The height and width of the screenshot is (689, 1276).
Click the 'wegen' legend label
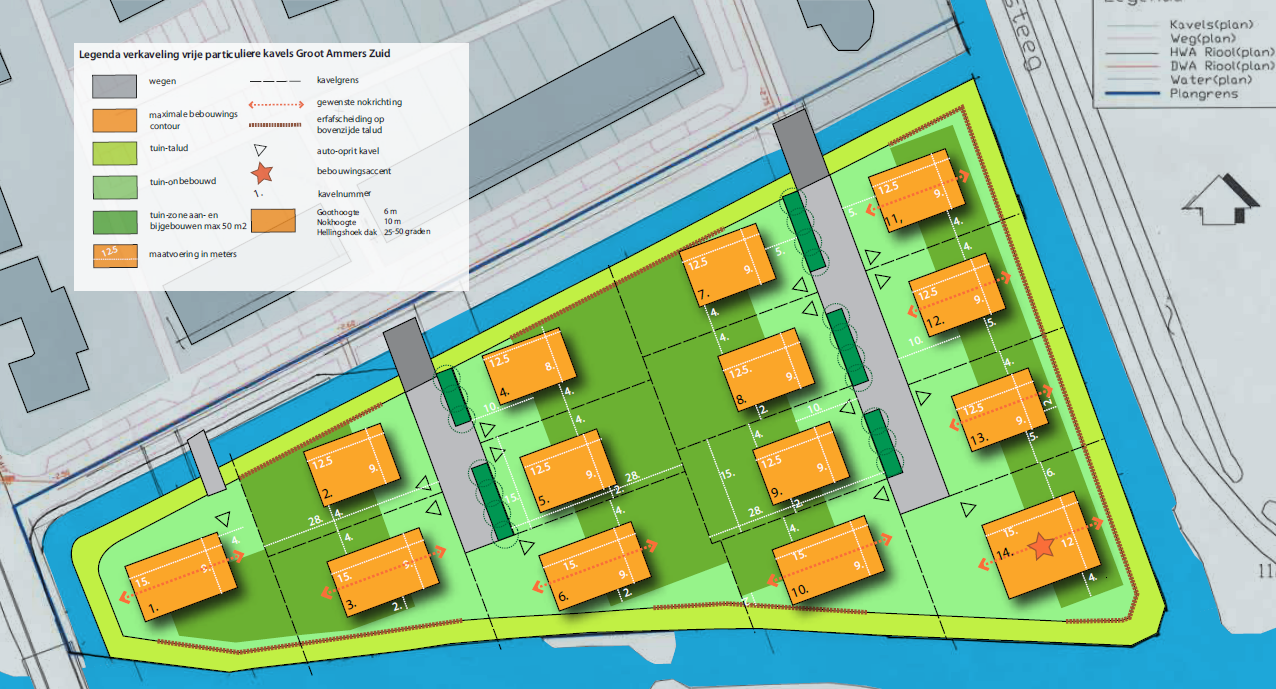[163, 83]
